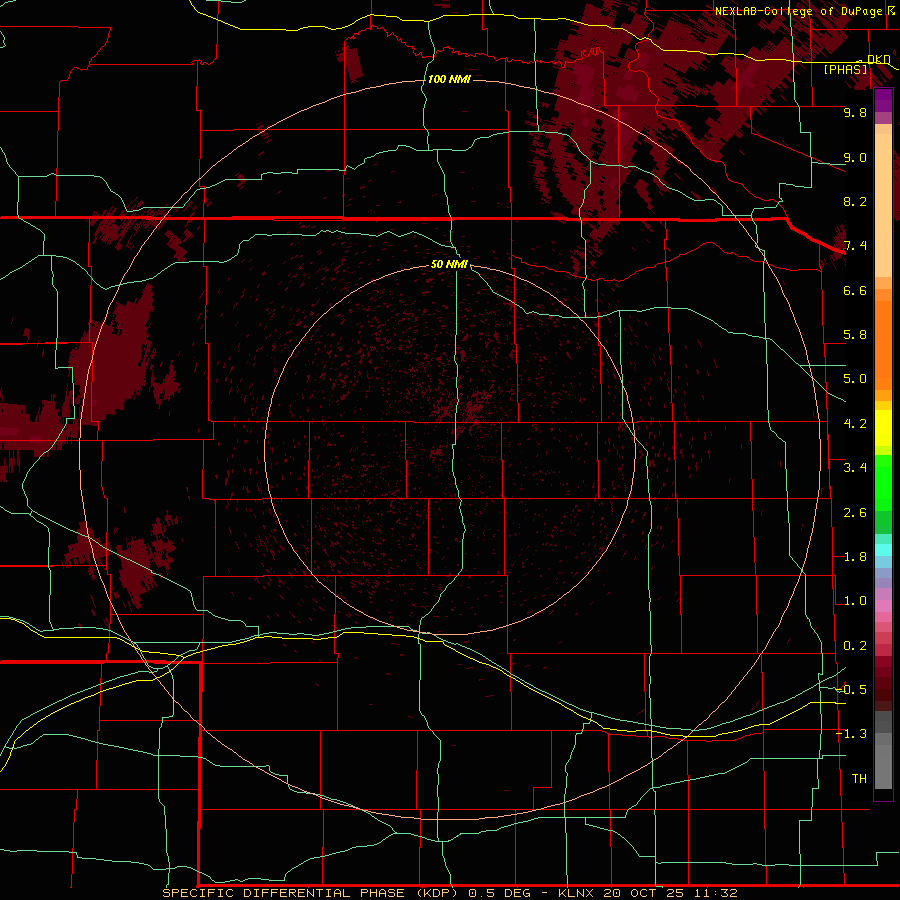Click the 4.2 value on the color scale
This screenshot has height=900, width=900.
855,424
